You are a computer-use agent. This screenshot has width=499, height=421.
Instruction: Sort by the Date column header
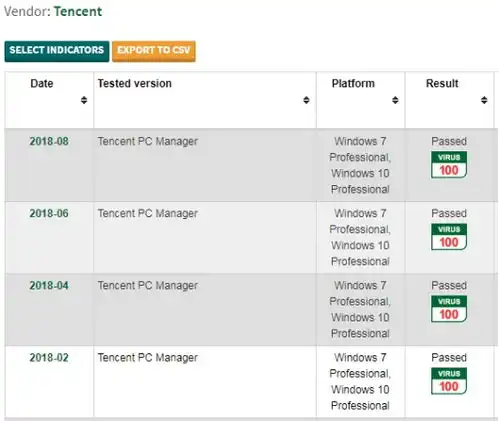point(42,83)
